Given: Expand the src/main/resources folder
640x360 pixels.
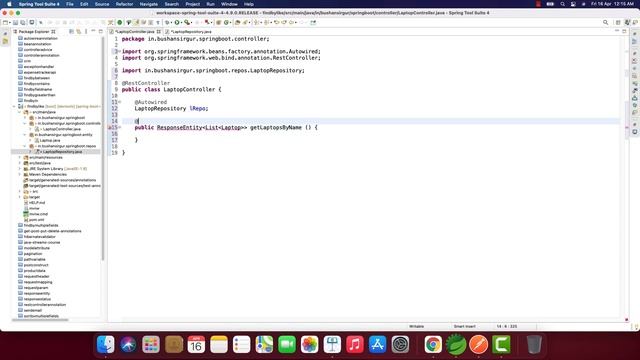Looking at the screenshot, I should (x=20, y=158).
